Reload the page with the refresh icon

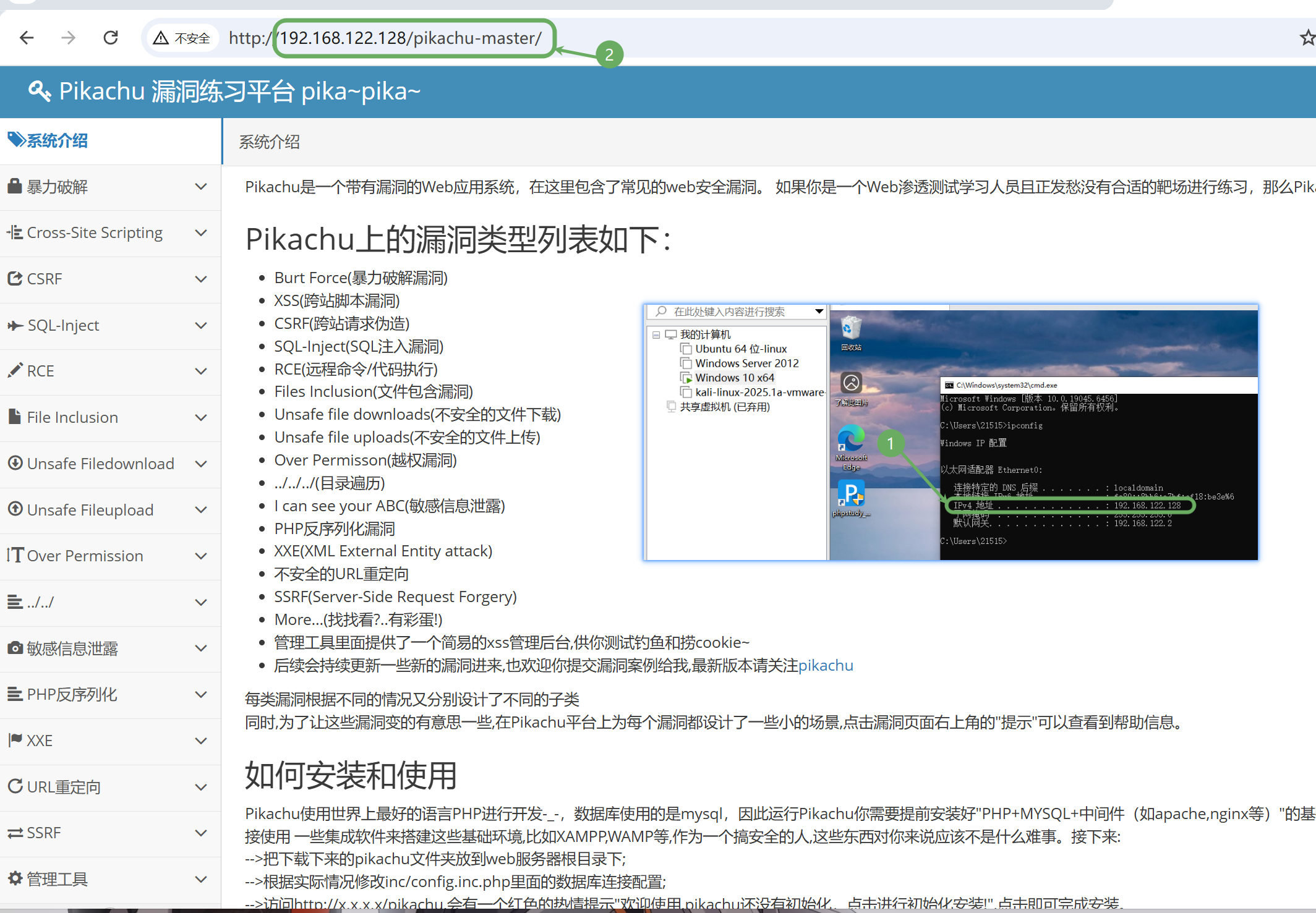[111, 38]
